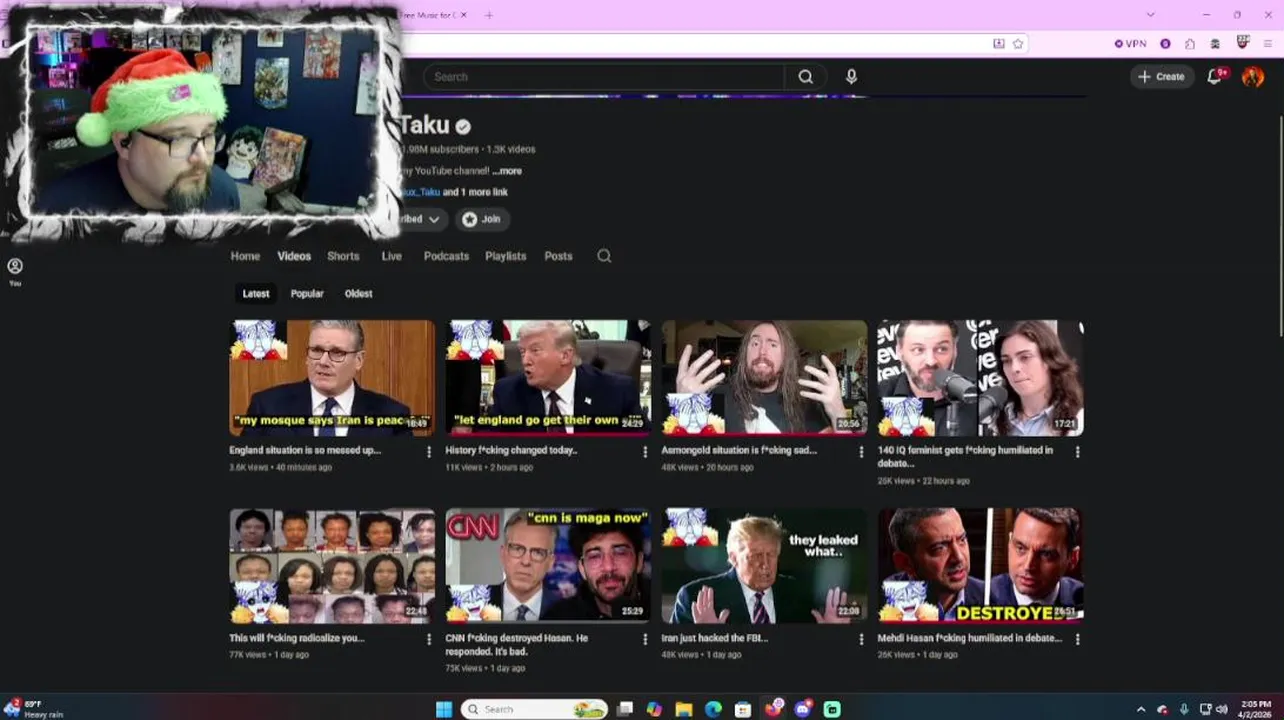Open the 'and 1 more link' text
This screenshot has height=720, width=1284.
click(x=475, y=192)
